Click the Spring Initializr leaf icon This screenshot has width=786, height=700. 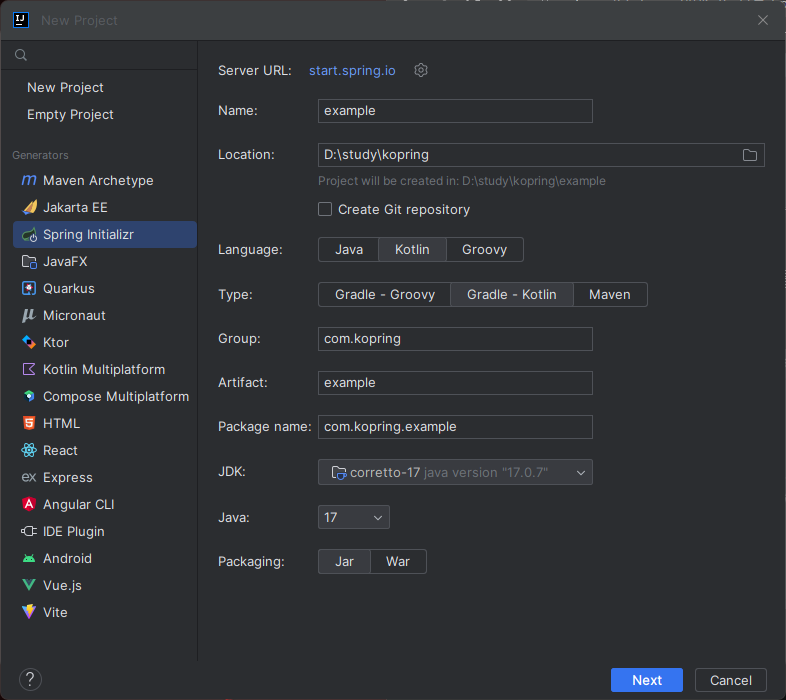point(29,234)
